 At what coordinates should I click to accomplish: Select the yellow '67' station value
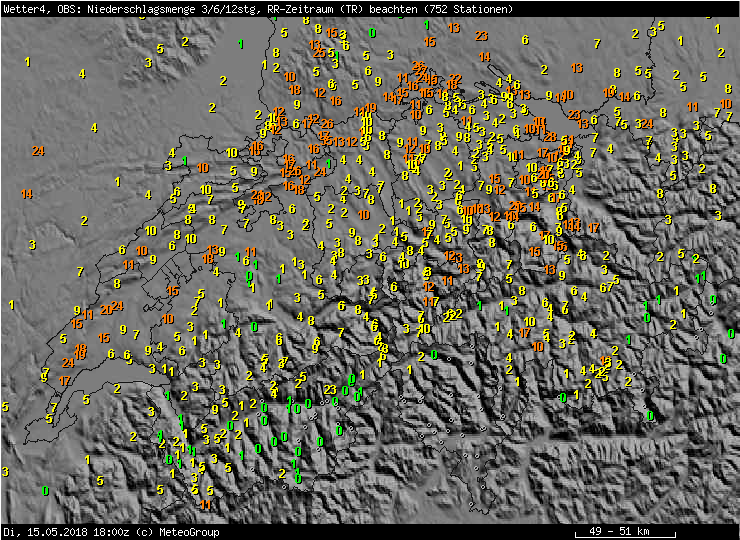point(606,287)
